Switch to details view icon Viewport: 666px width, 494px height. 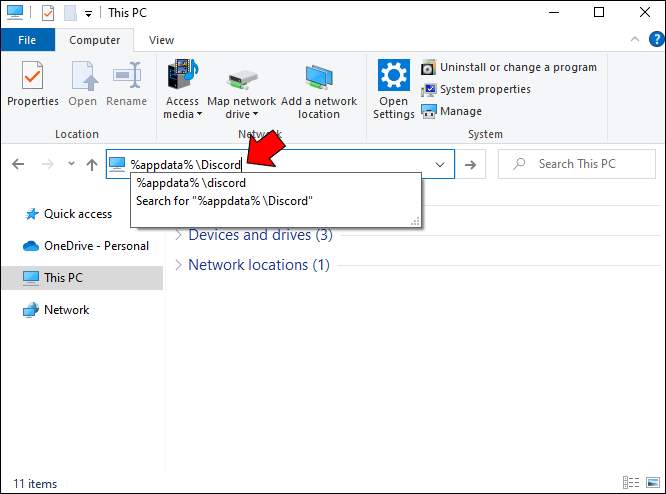coord(631,483)
